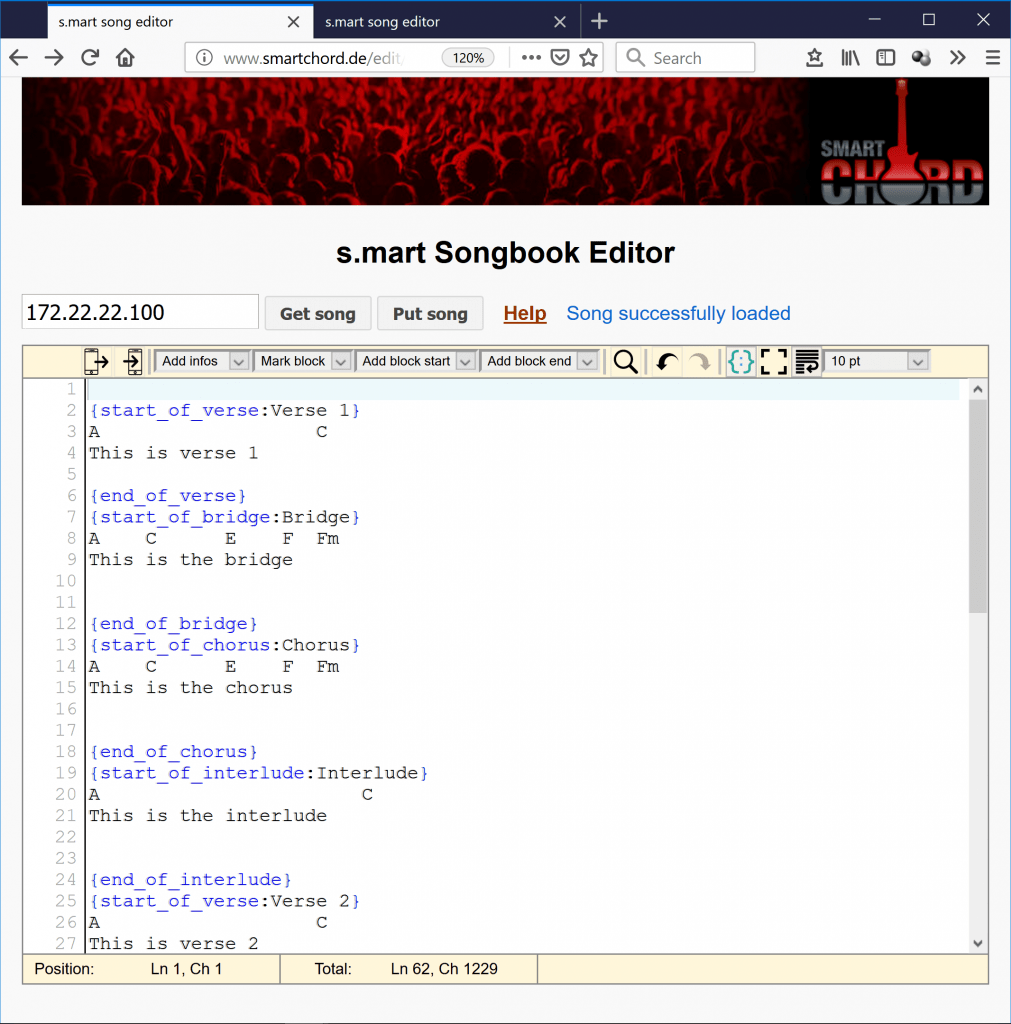
Task: Open the magnifier search tool
Action: coord(625,361)
